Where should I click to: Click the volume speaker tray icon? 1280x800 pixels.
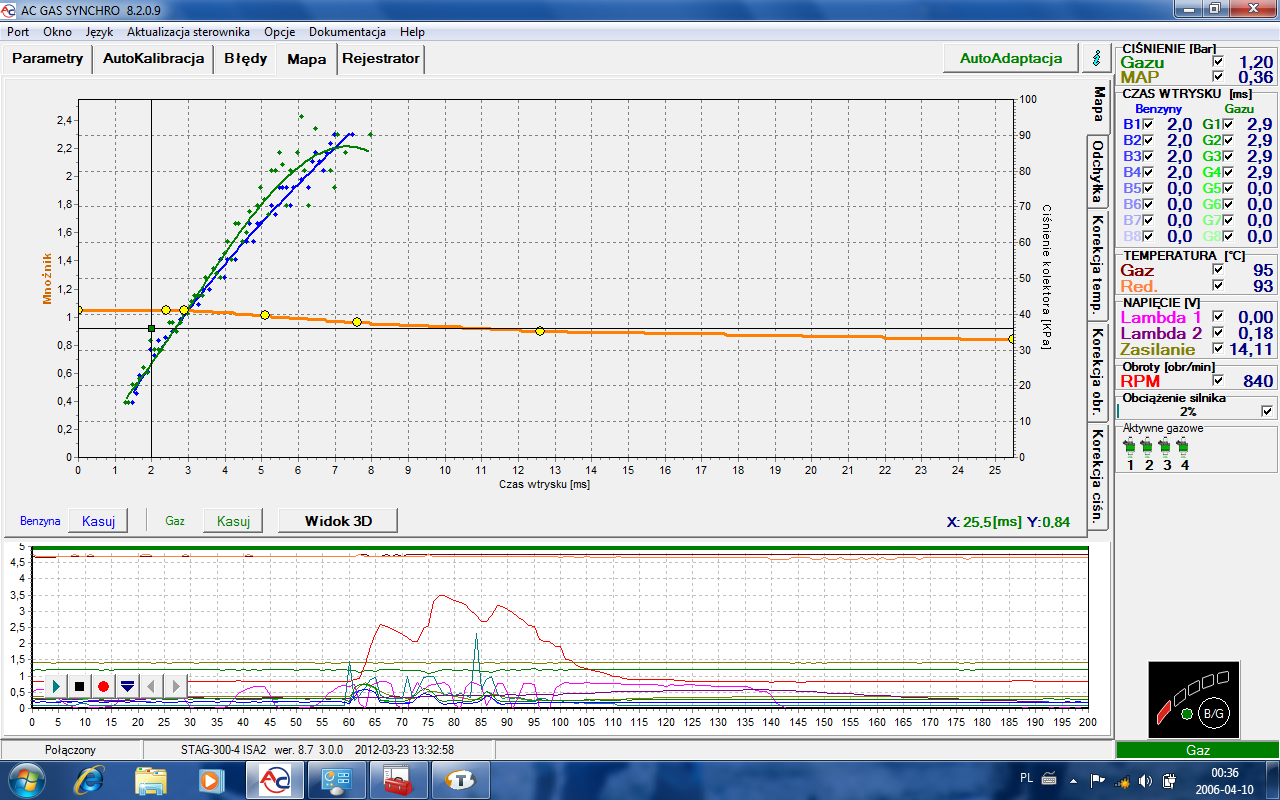click(1145, 780)
